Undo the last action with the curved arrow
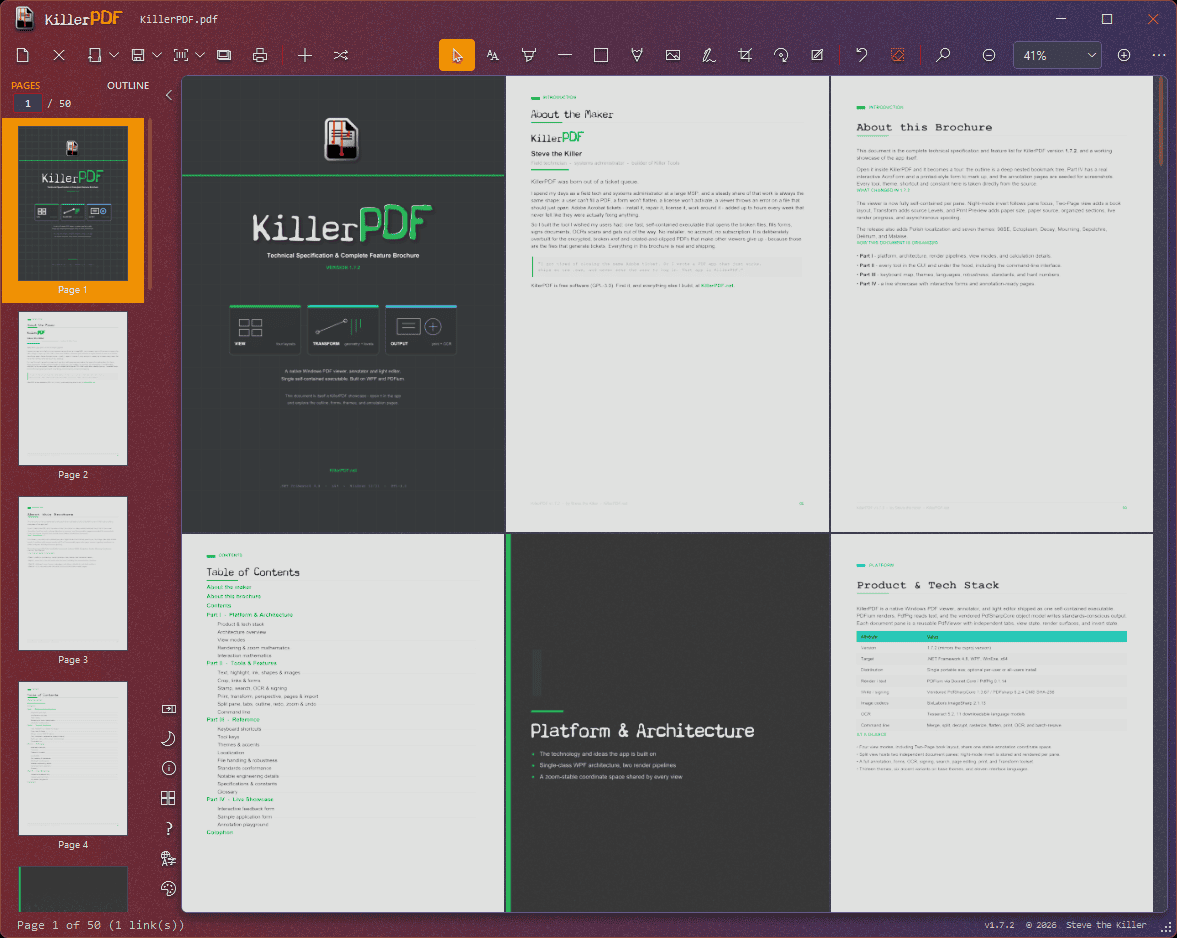Image resolution: width=1177 pixels, height=938 pixels. click(x=862, y=56)
